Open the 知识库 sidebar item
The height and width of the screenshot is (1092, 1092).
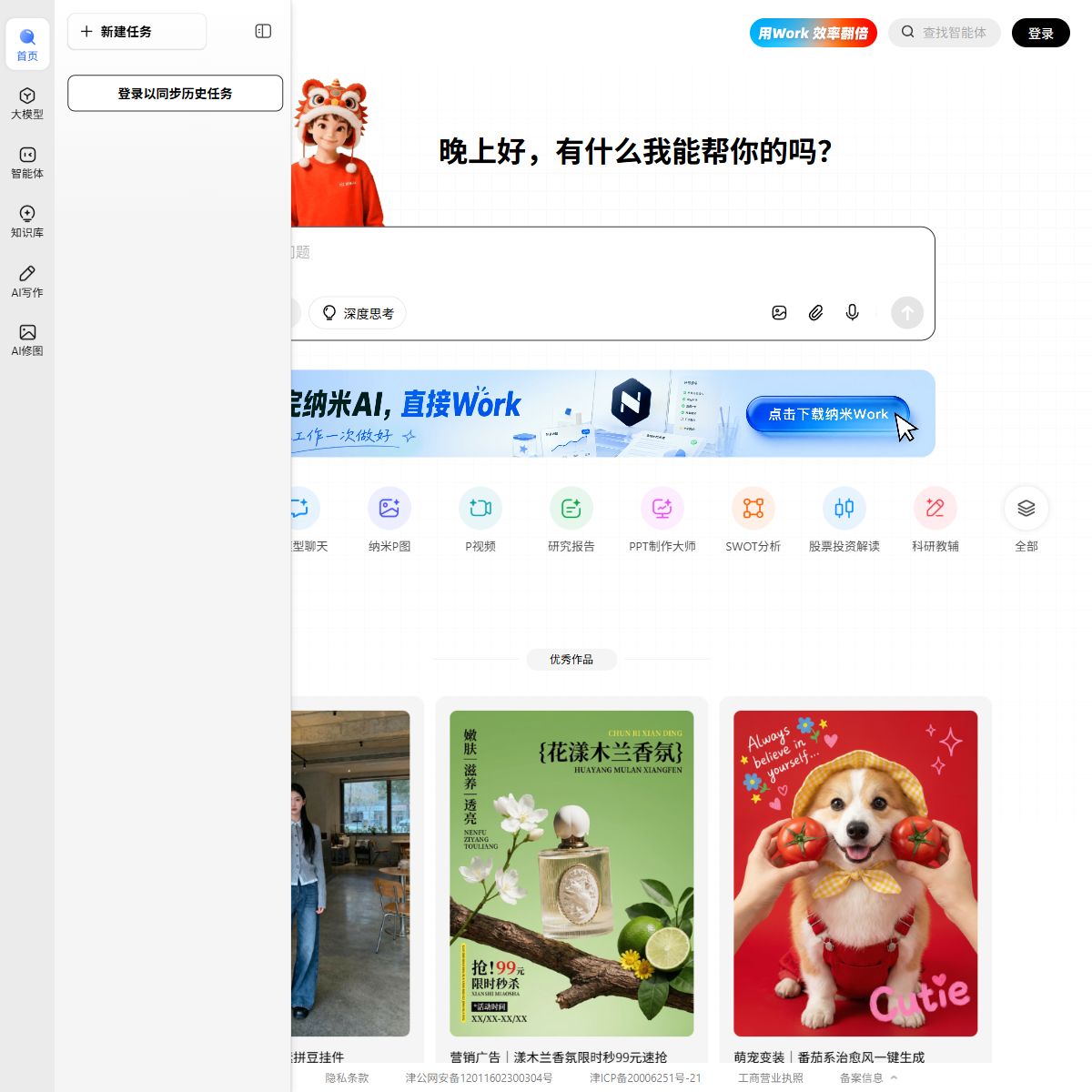(27, 222)
